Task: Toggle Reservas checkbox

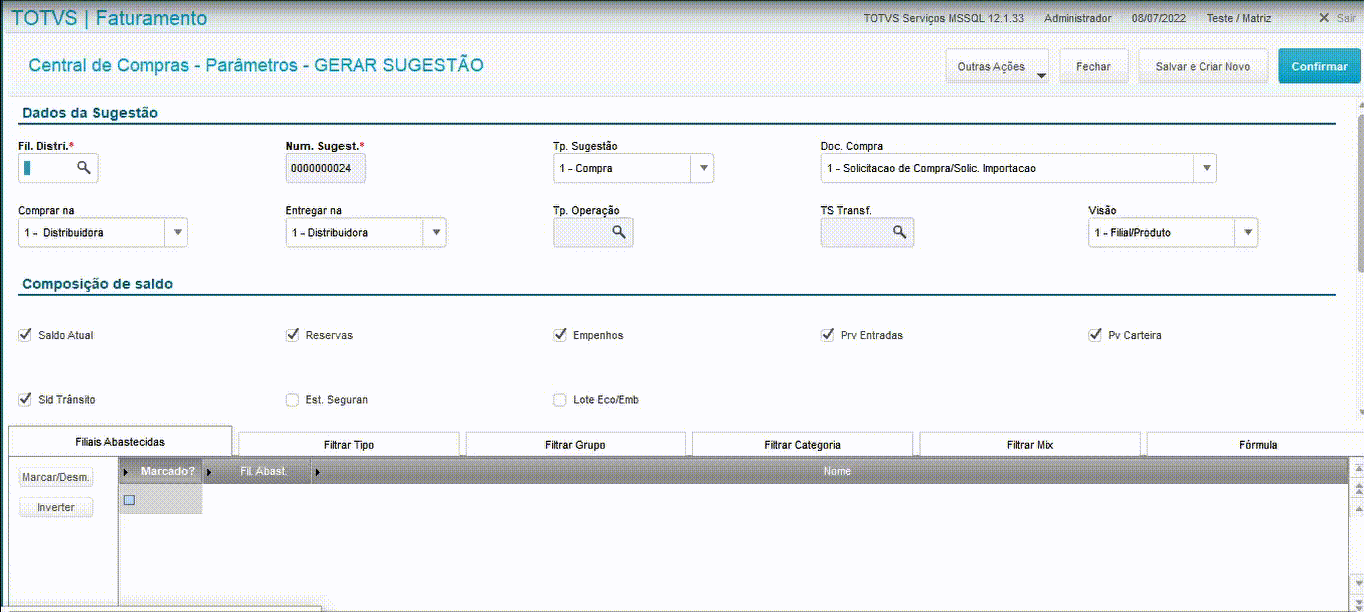Action: [x=292, y=335]
